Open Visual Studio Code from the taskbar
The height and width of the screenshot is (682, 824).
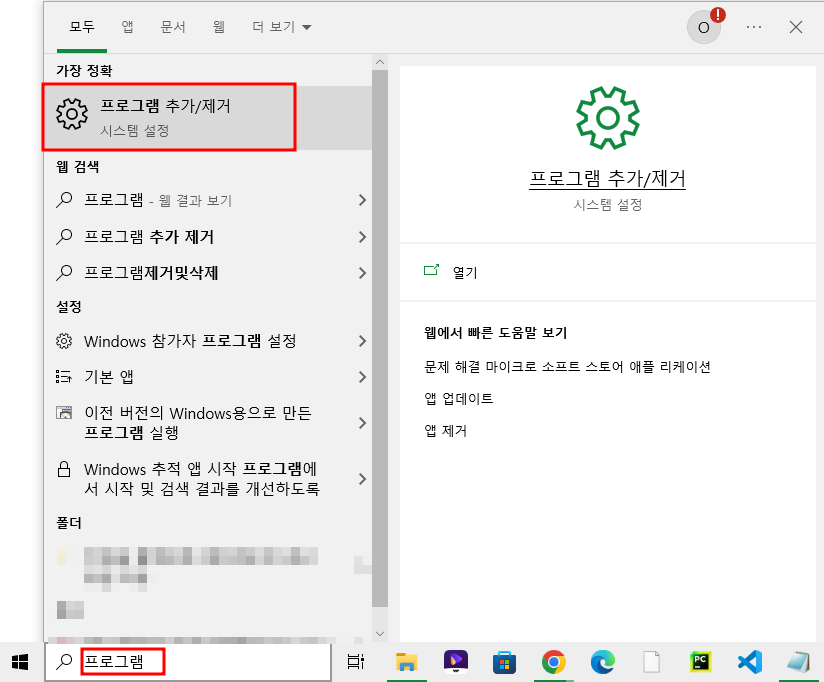click(x=749, y=662)
